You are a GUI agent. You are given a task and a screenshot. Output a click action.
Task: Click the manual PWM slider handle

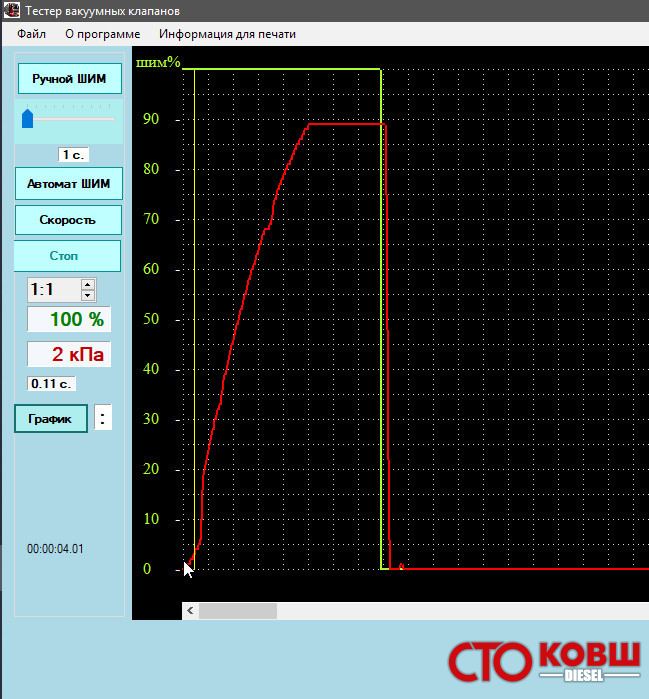pyautogui.click(x=28, y=120)
